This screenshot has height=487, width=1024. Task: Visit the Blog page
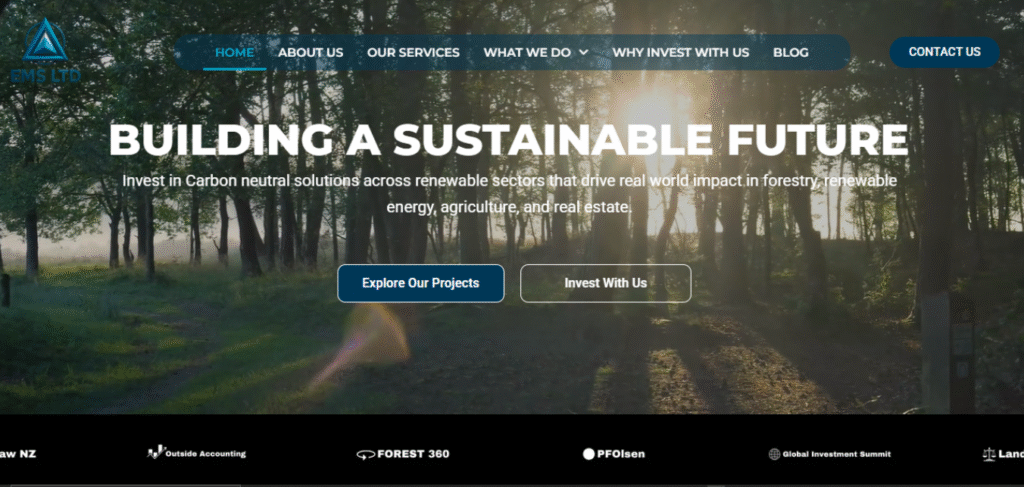click(x=791, y=52)
